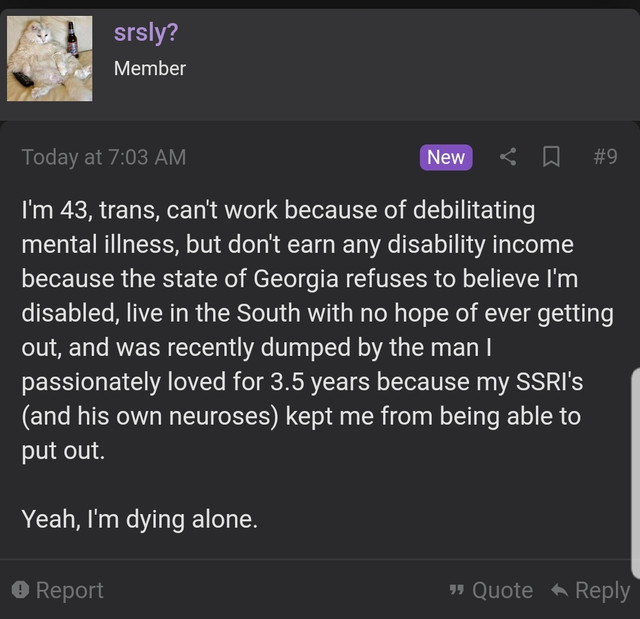Click the Quote quotation-mark icon

click(459, 591)
